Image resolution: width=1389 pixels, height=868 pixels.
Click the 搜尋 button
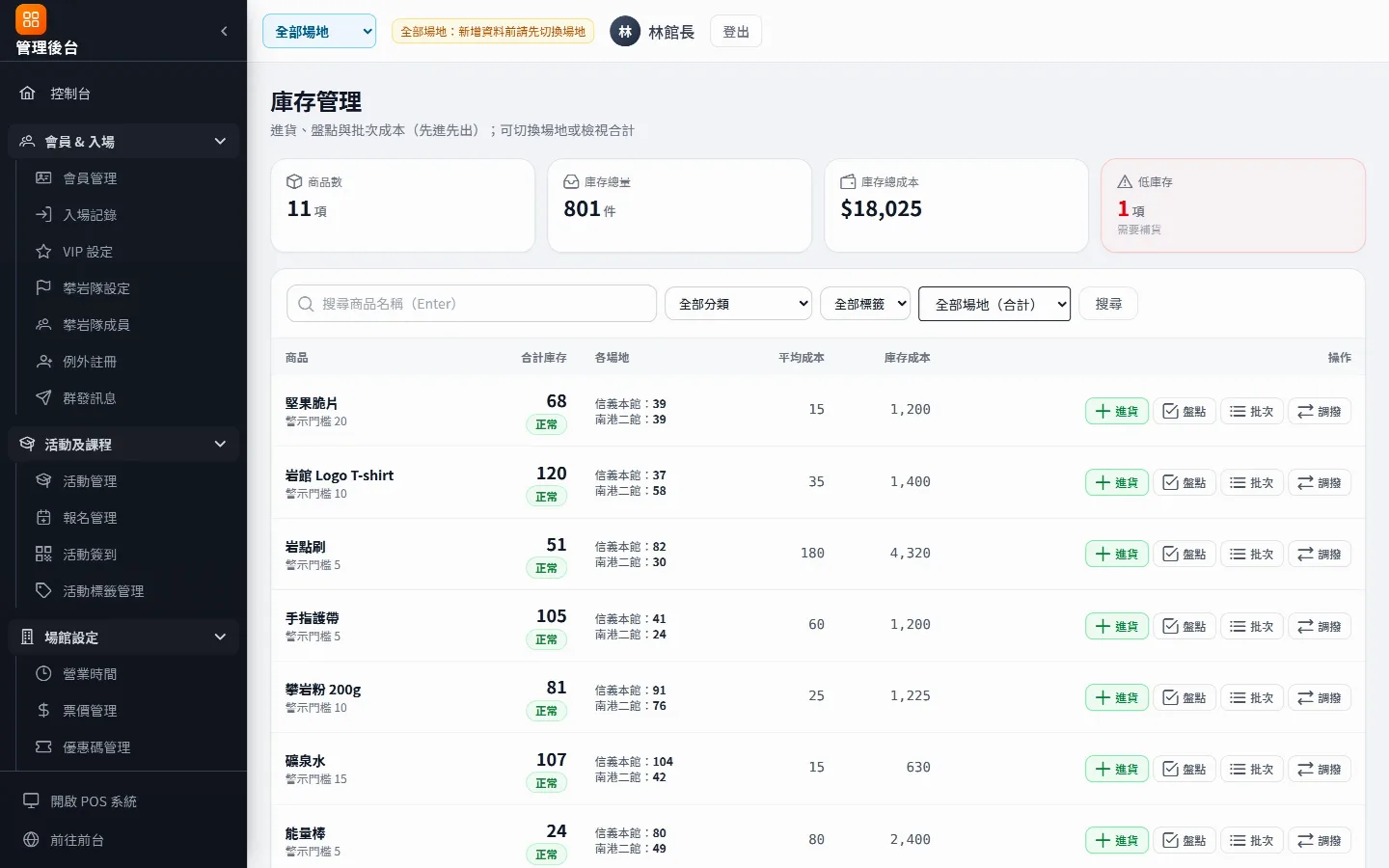tap(1108, 304)
